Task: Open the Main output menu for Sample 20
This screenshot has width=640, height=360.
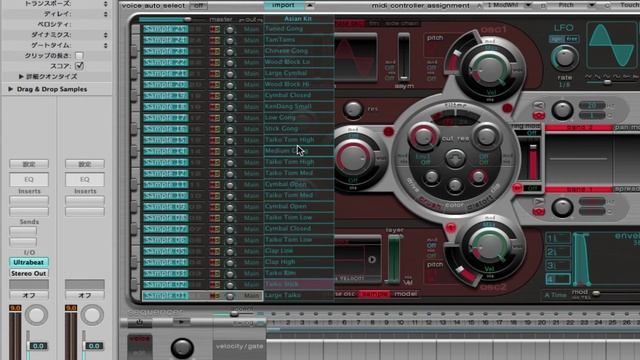Action: pyautogui.click(x=251, y=85)
